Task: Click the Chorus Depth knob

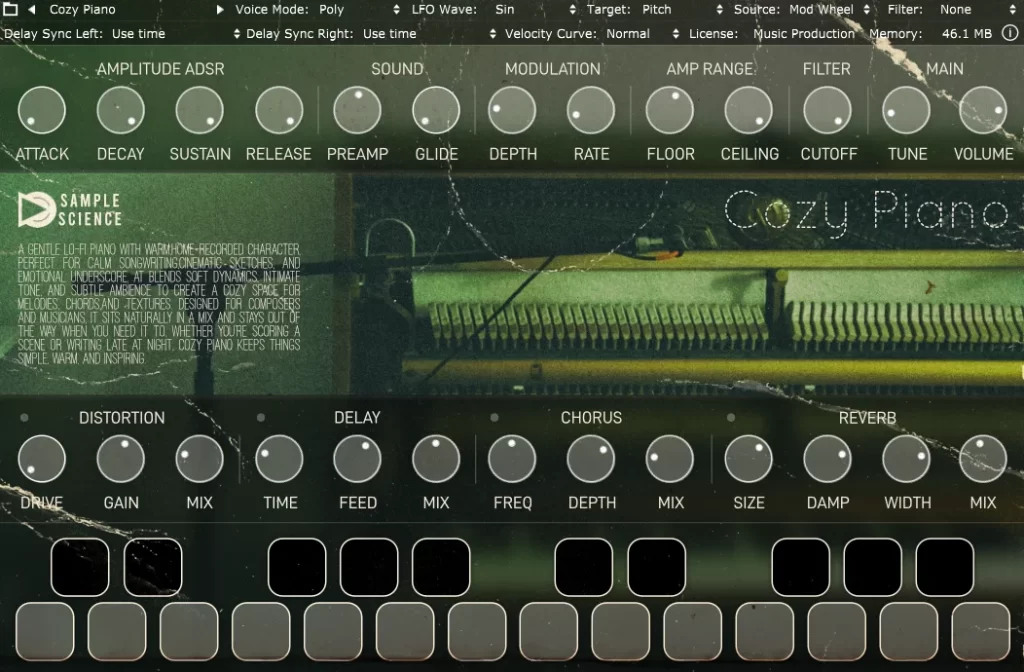Action: click(x=591, y=459)
